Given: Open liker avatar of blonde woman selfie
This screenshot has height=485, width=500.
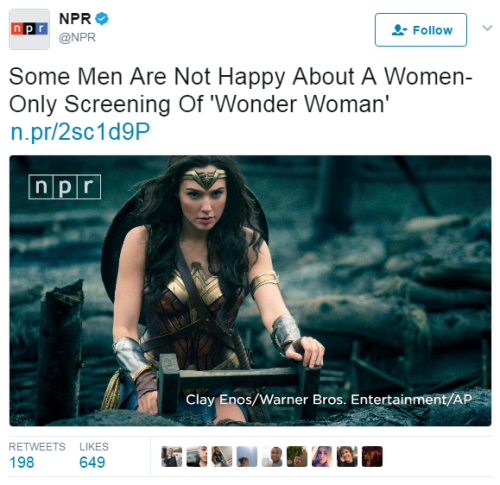Looking at the screenshot, I should [x=322, y=456].
